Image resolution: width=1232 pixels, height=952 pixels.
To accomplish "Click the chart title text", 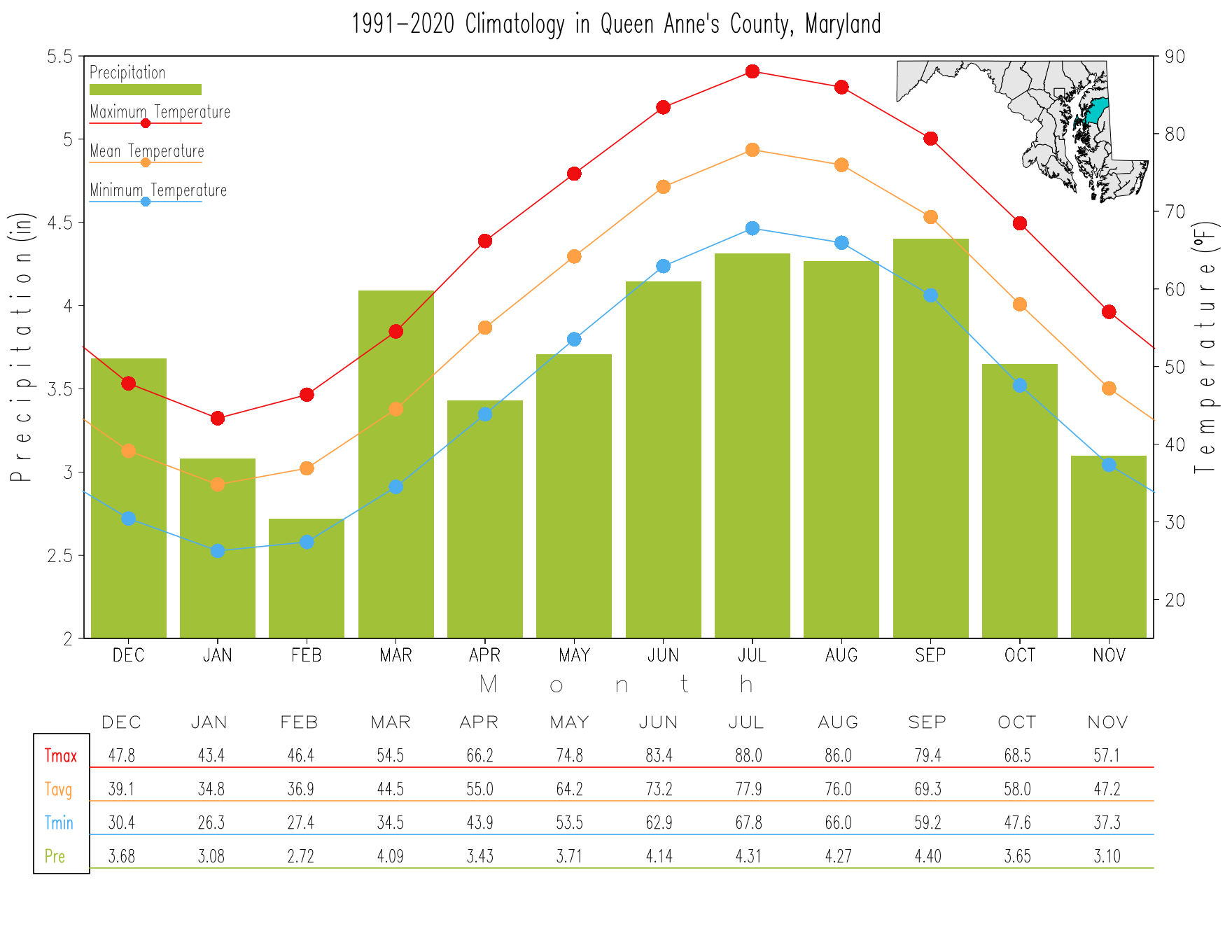I will (616, 24).
